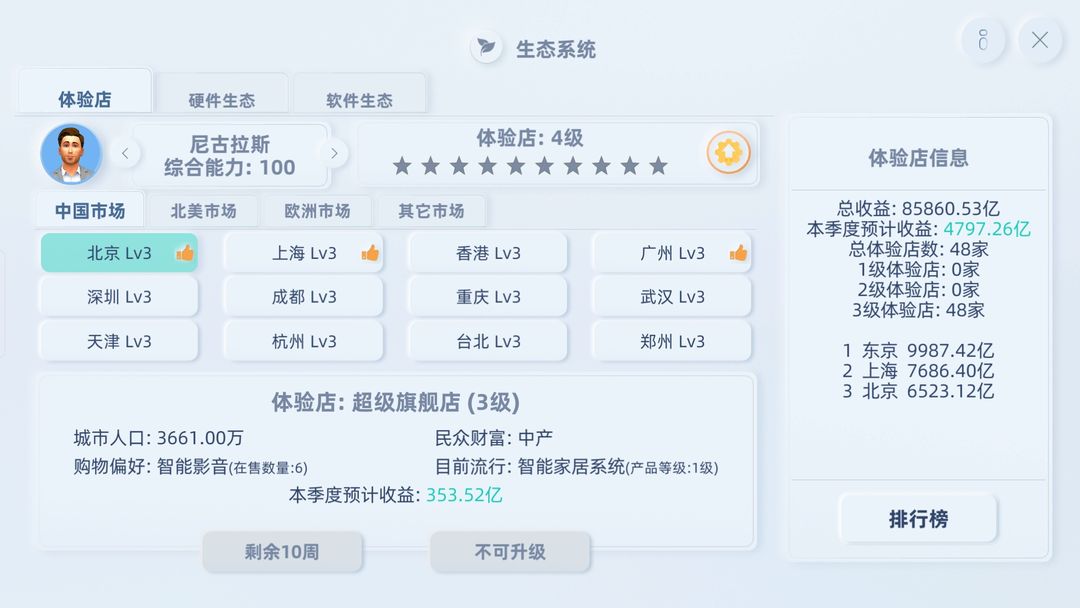Click the leaf ecosystem icon in title
Viewport: 1080px width, 608px height.
coord(486,48)
